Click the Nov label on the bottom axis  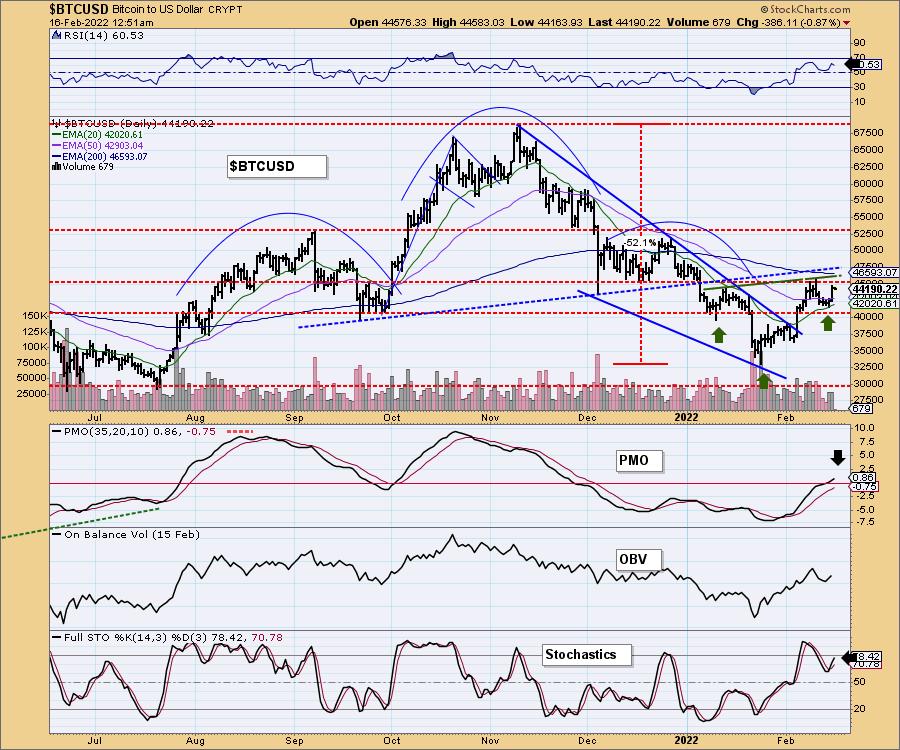pyautogui.click(x=490, y=740)
